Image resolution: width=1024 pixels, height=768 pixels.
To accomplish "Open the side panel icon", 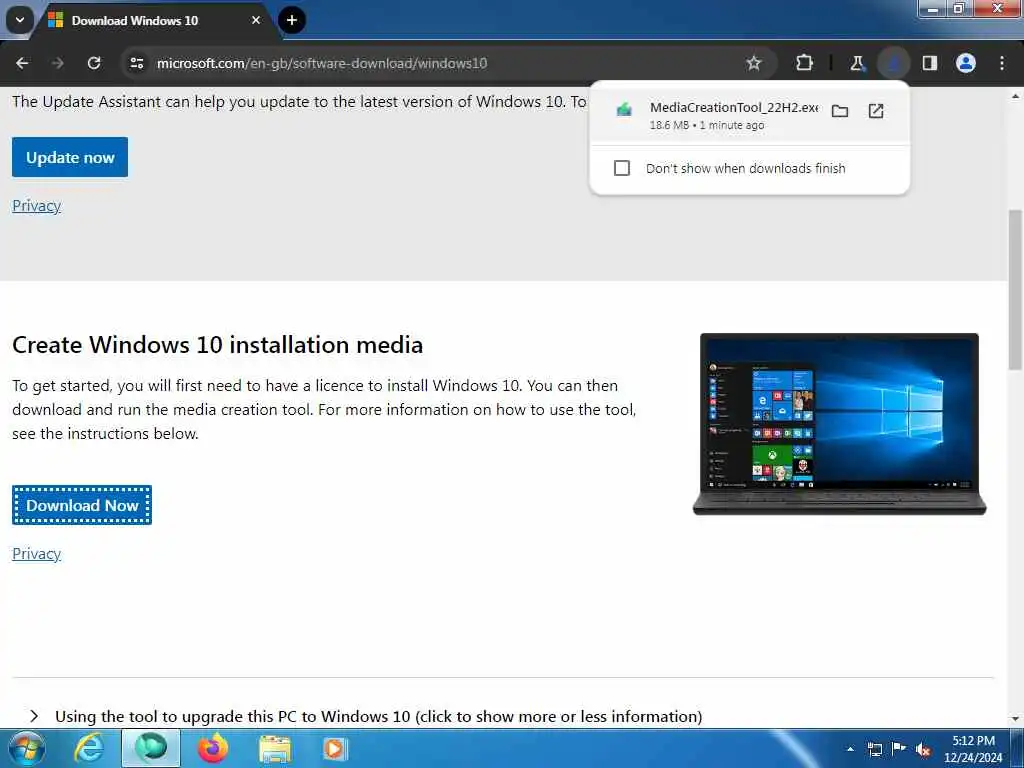I will pyautogui.click(x=930, y=63).
